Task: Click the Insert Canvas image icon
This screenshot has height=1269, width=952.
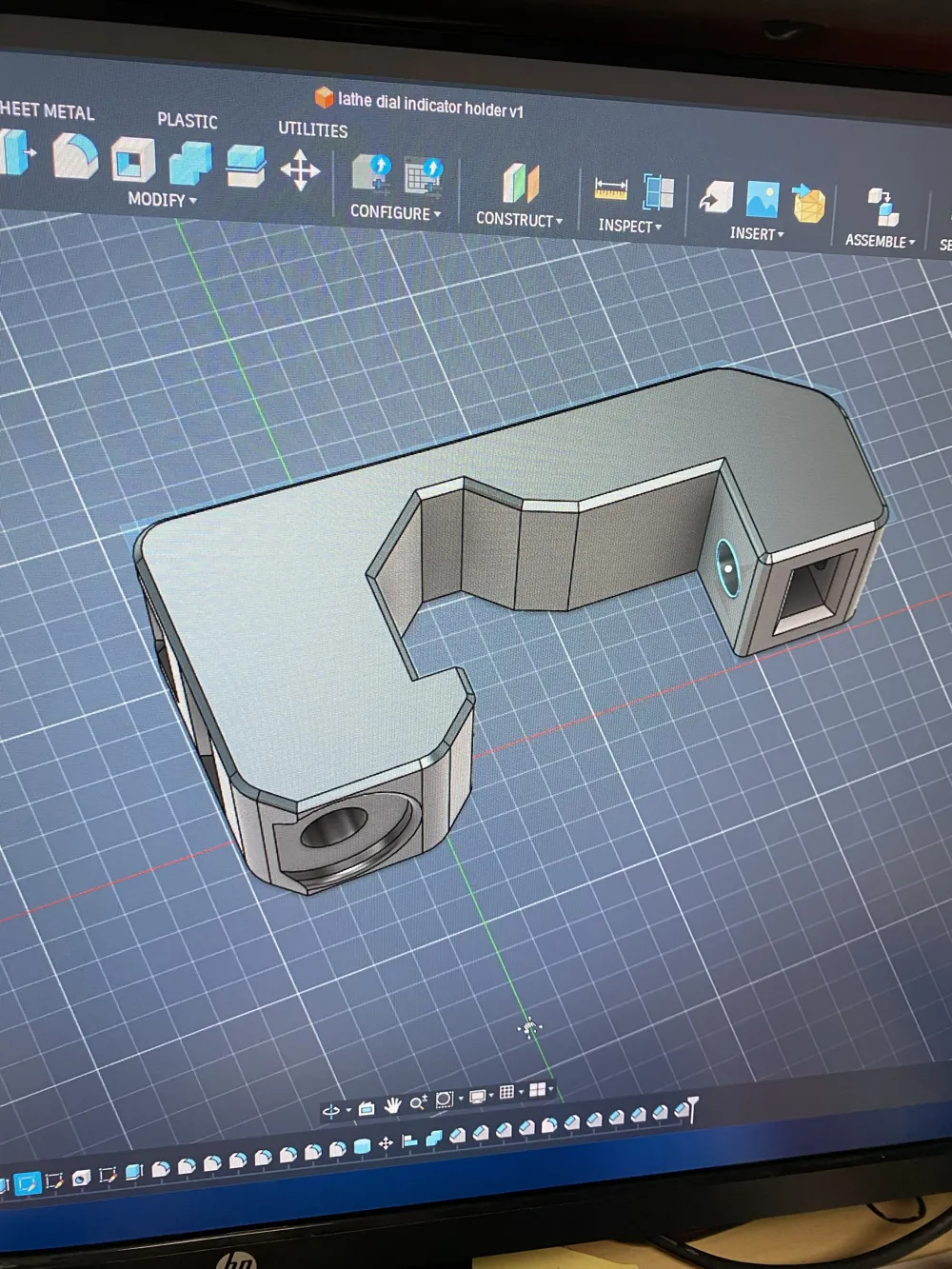Action: (x=763, y=200)
